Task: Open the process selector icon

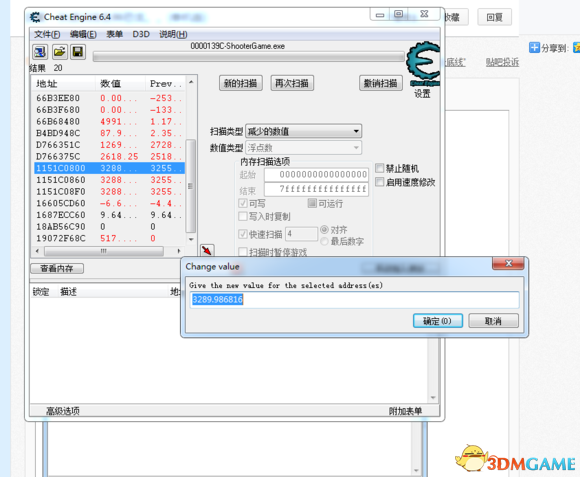Action: click(x=40, y=52)
